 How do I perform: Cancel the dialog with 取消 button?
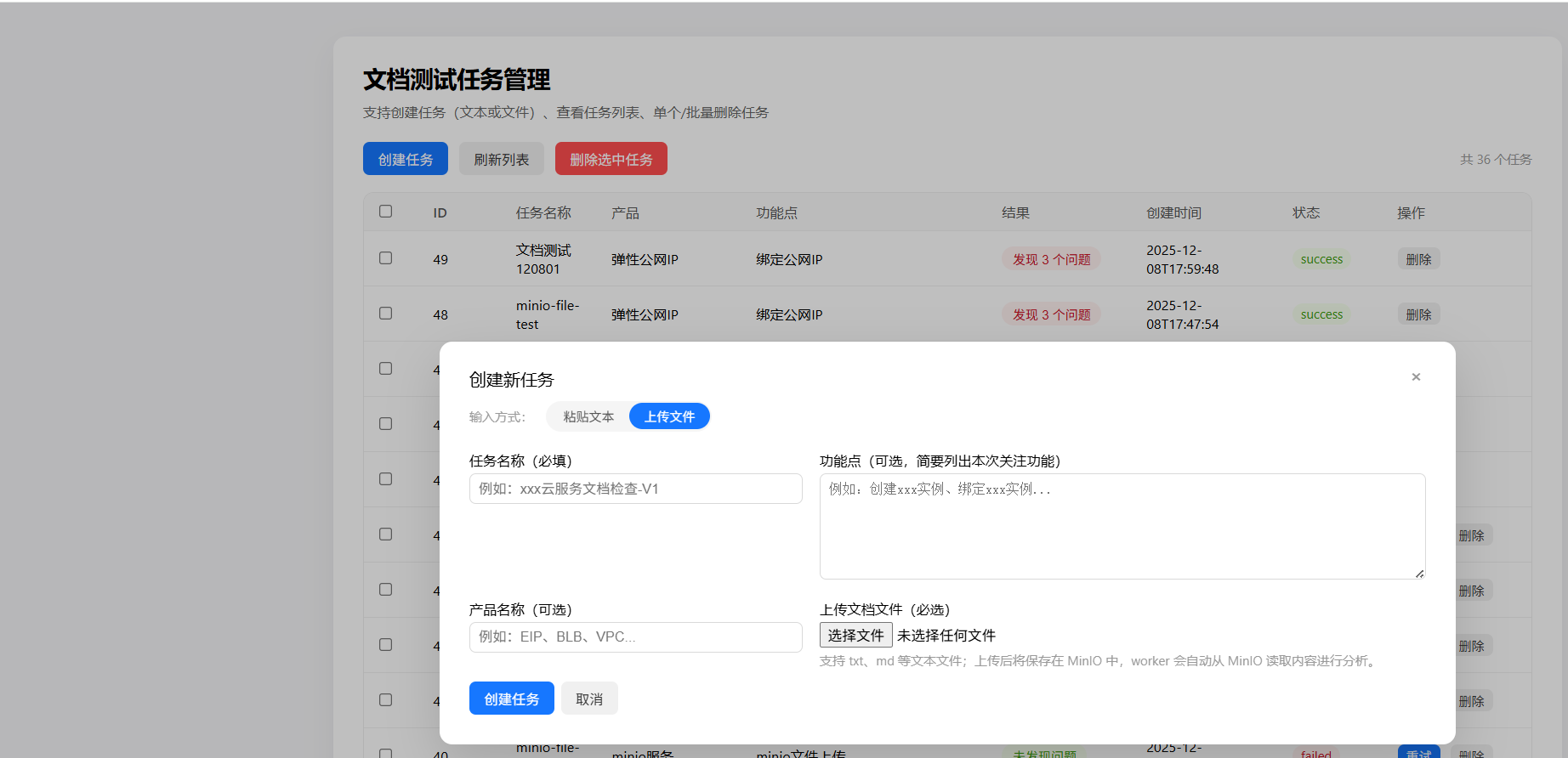589,699
